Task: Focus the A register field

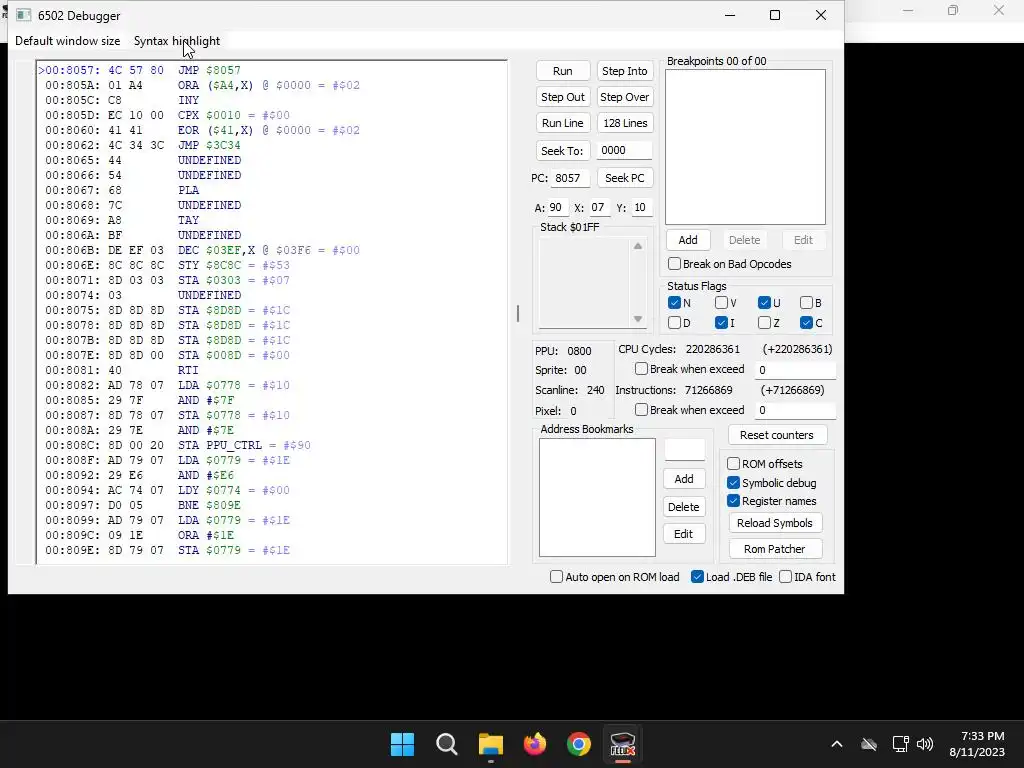Action: point(557,207)
